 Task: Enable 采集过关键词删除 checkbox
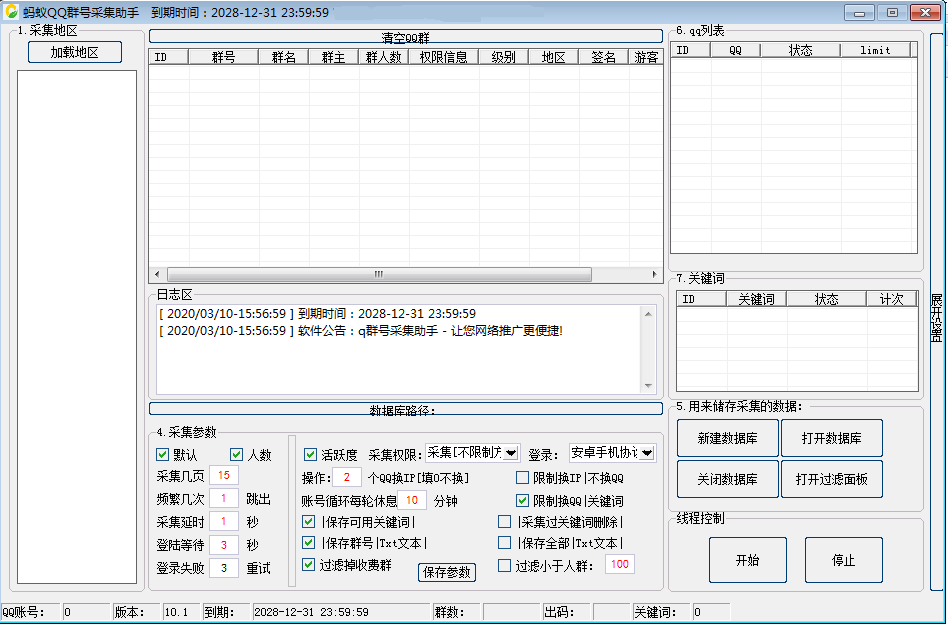tap(504, 521)
